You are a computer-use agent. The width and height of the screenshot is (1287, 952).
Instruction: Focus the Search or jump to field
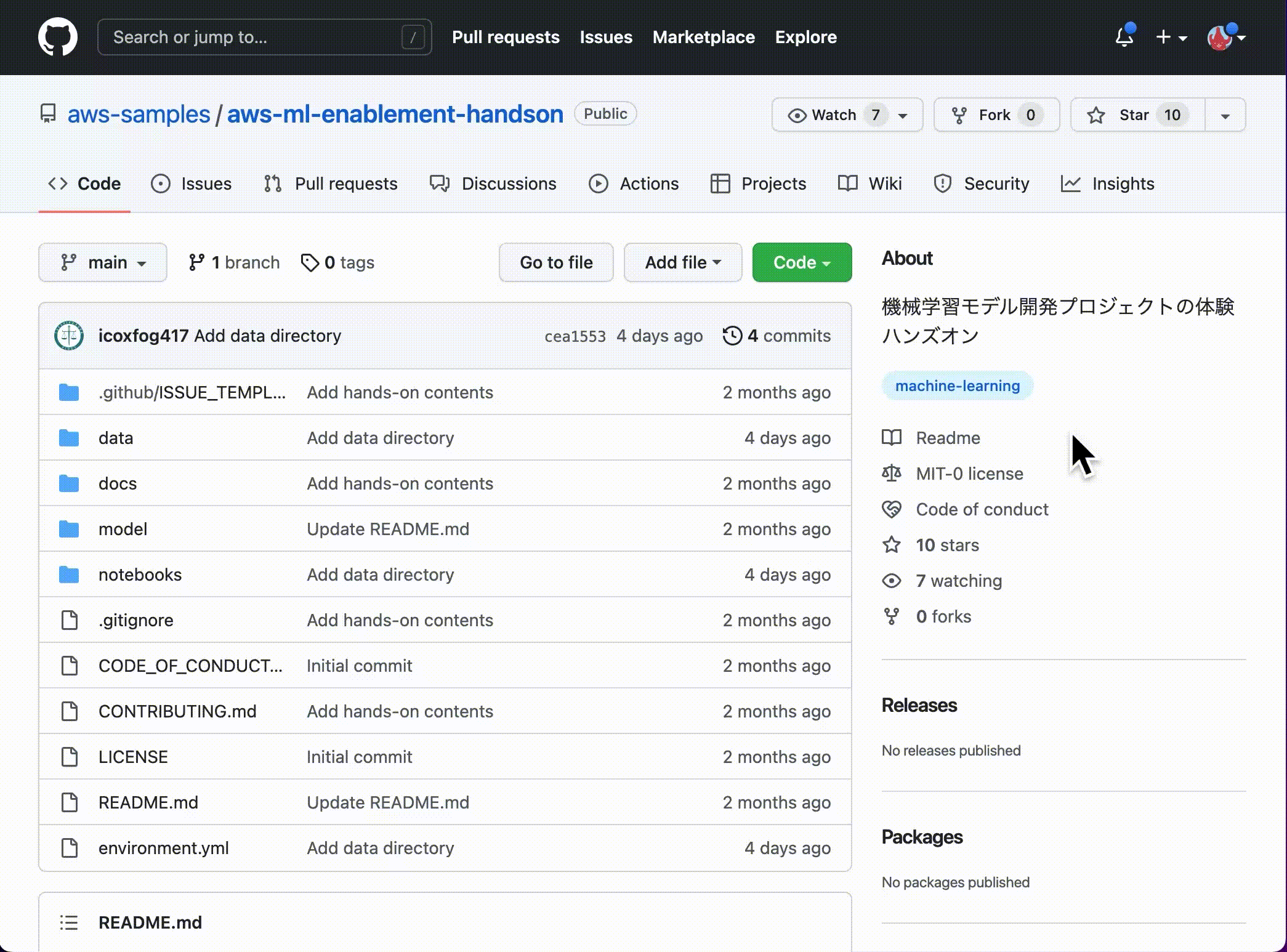[265, 37]
